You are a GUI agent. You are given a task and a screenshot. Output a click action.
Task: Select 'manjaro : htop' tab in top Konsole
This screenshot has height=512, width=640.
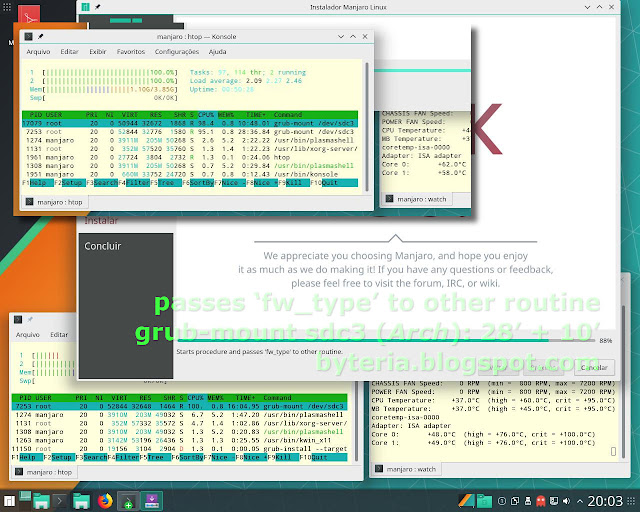coord(54,202)
